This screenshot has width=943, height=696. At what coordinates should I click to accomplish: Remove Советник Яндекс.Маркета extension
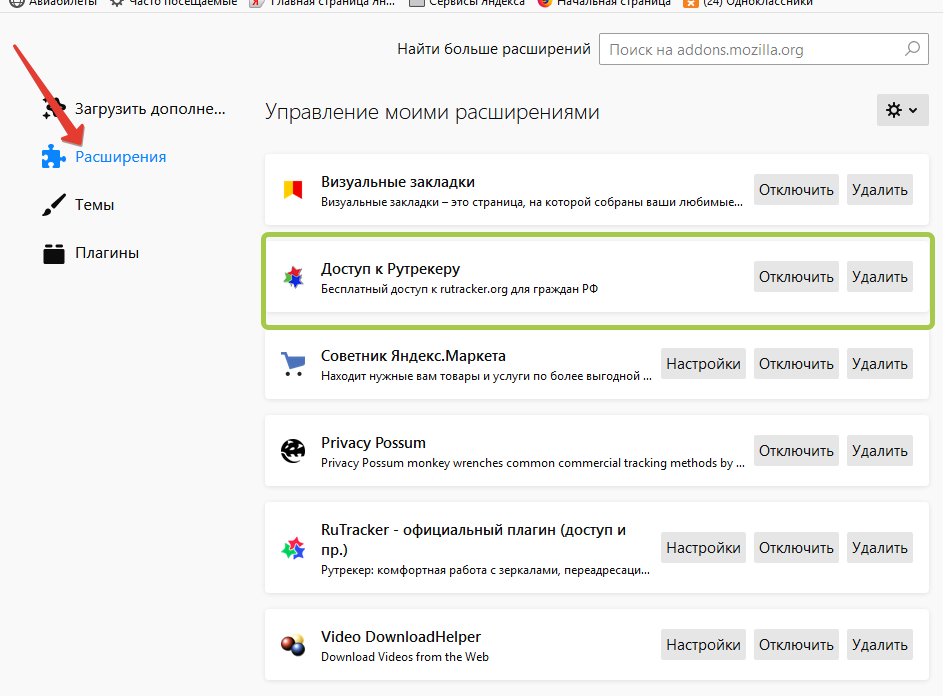880,364
